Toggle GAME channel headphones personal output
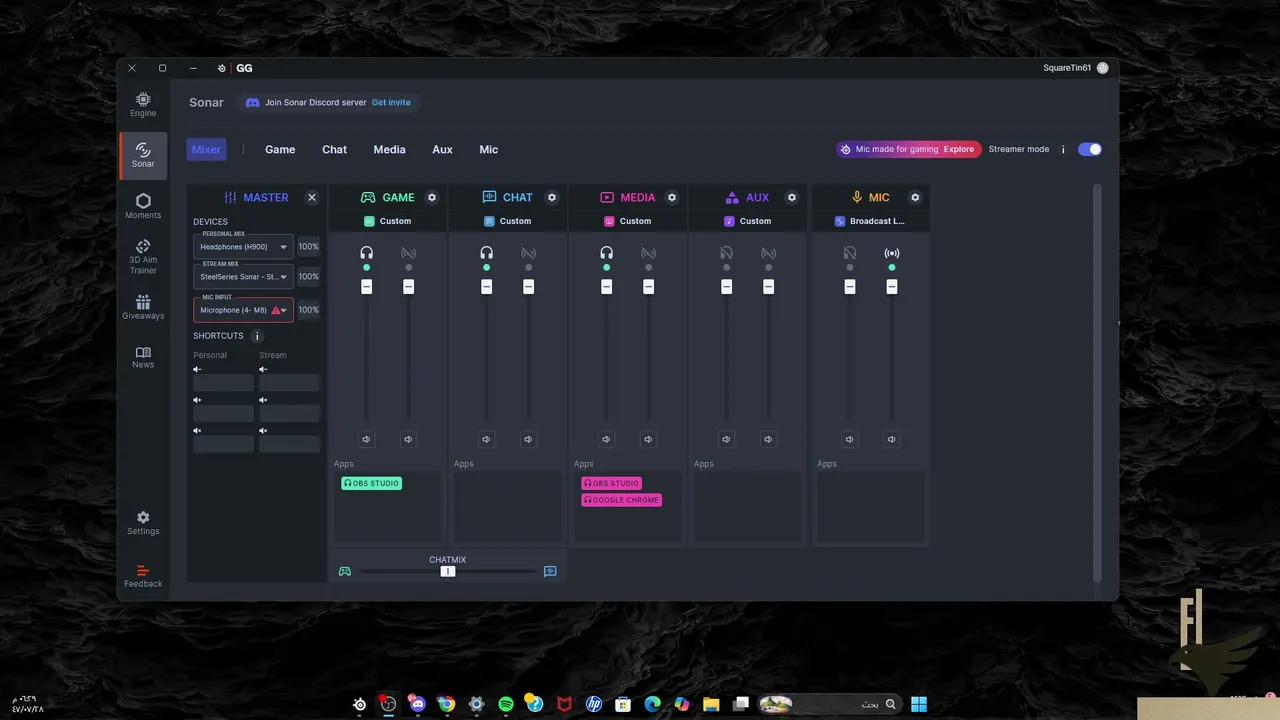This screenshot has width=1280, height=720. pos(366,253)
